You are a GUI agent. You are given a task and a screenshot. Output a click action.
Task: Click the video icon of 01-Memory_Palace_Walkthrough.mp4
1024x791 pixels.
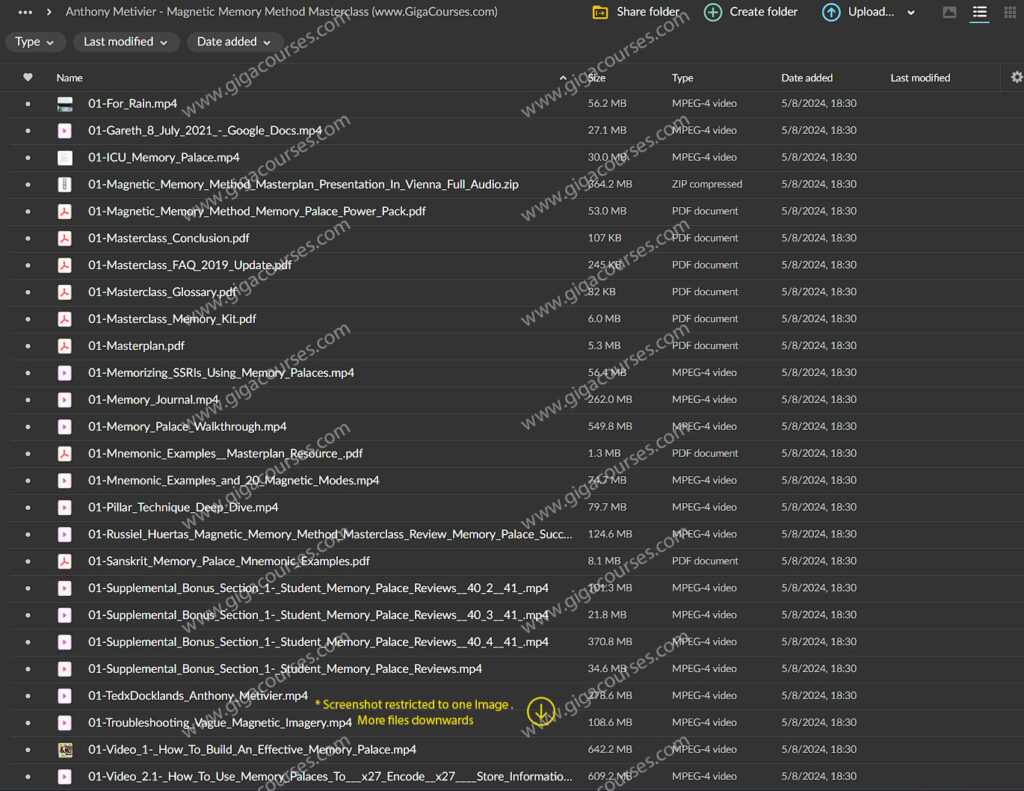pos(65,427)
